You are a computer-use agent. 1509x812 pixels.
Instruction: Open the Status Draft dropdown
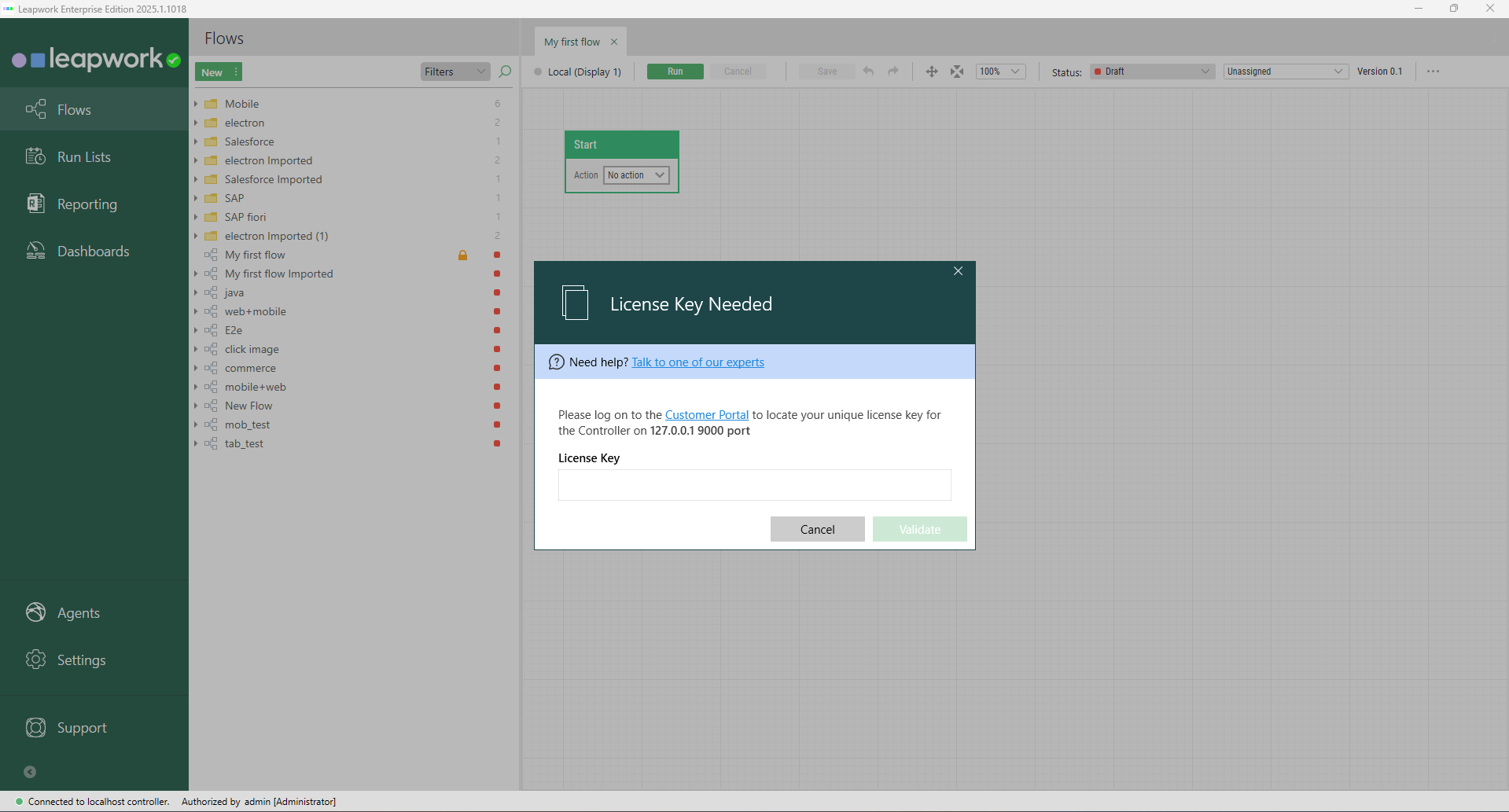(x=1152, y=72)
